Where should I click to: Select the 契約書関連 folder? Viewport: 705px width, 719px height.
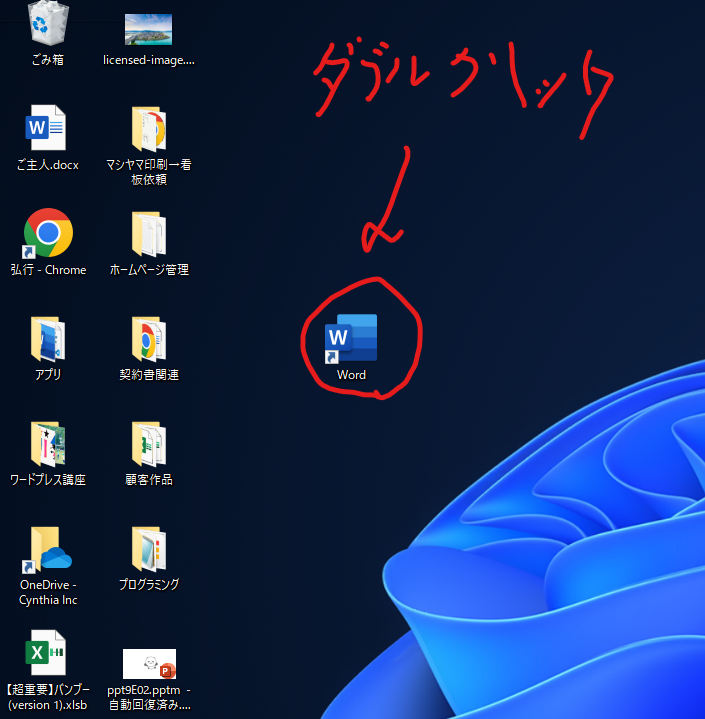148,339
